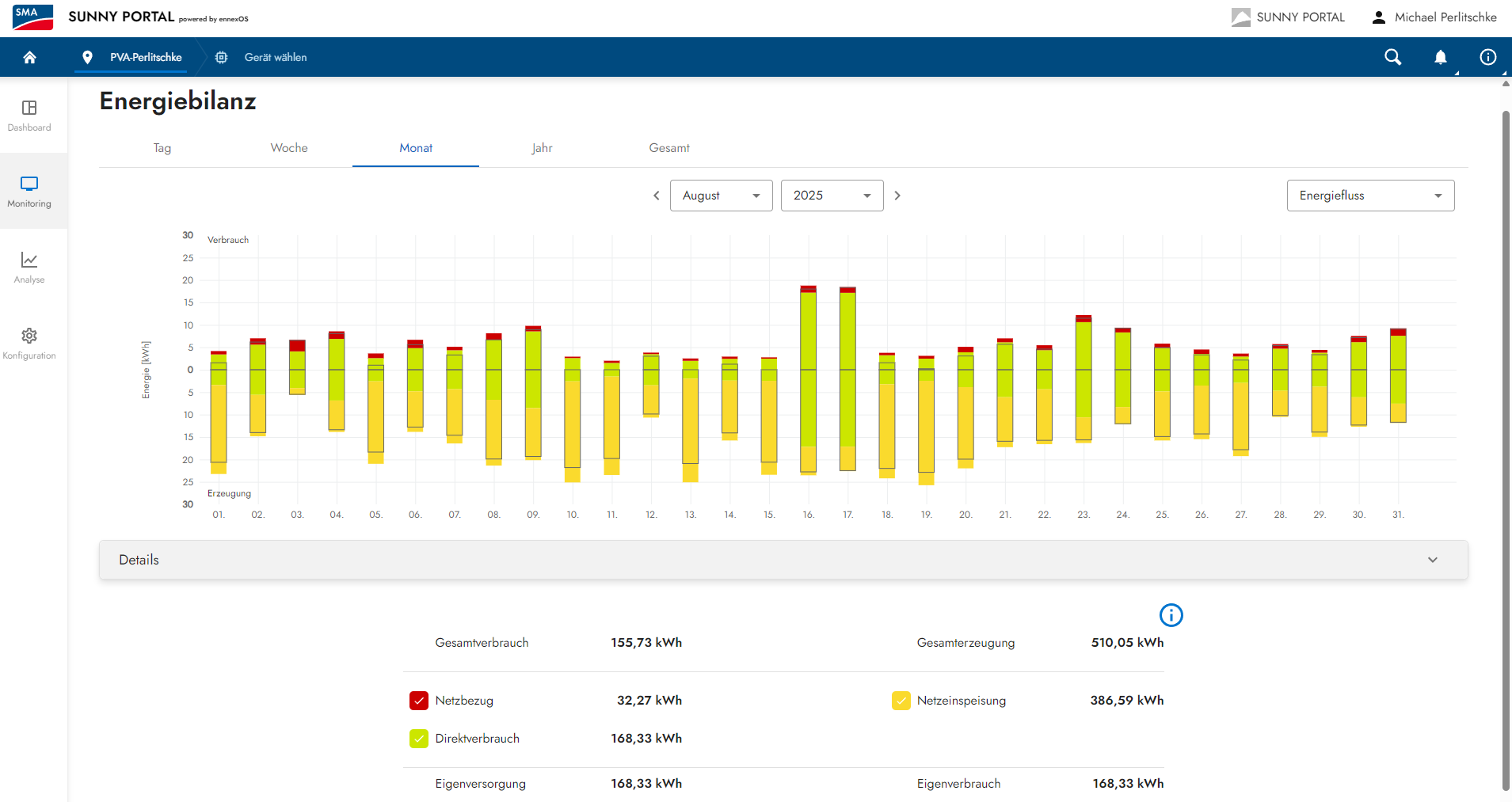
Task: Switch to the Woche tab
Action: 289,148
